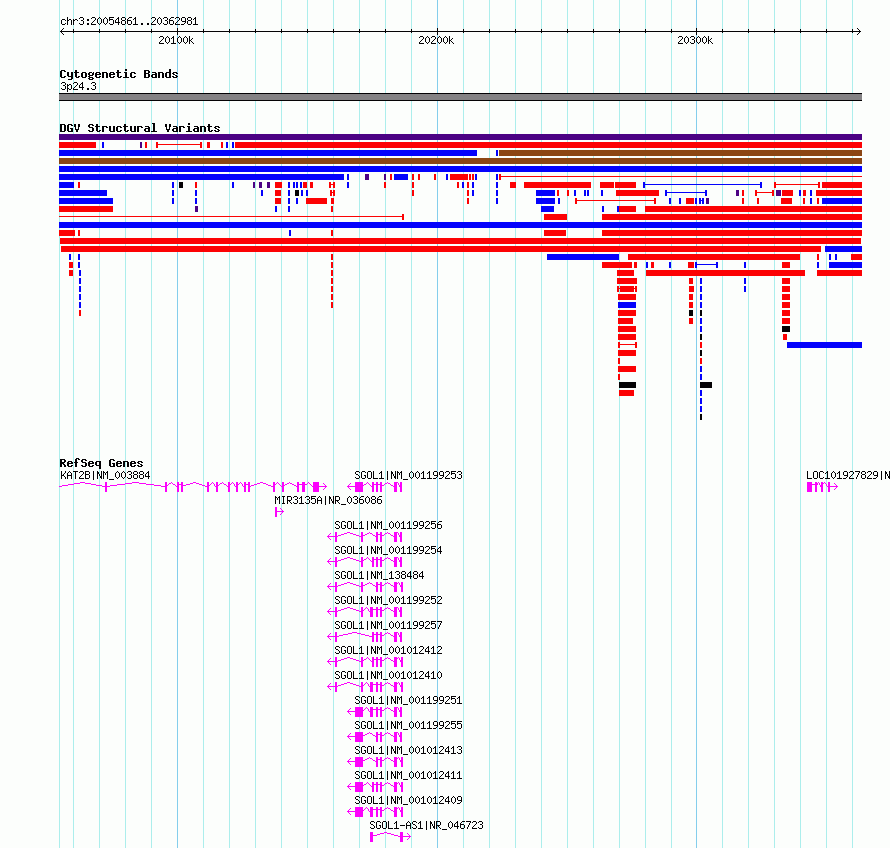The image size is (890, 848).
Task: Click the SGOL1|NM_001012409 transcript label
Action: click(x=408, y=800)
